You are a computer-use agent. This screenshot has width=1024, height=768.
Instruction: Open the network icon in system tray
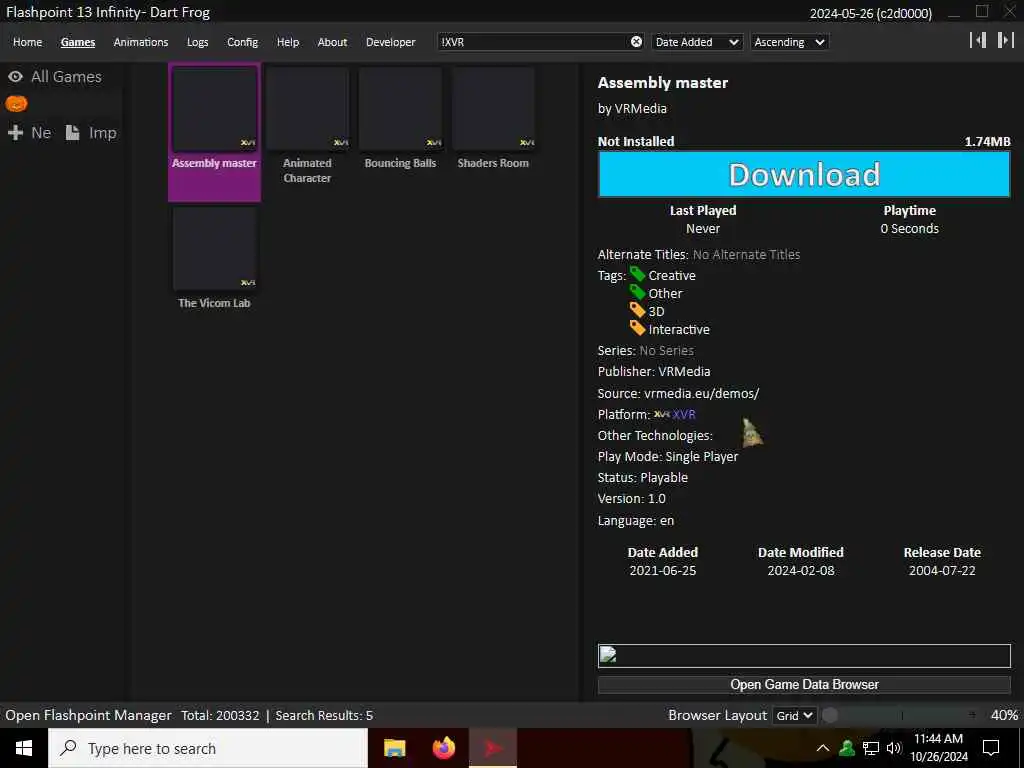(x=871, y=748)
